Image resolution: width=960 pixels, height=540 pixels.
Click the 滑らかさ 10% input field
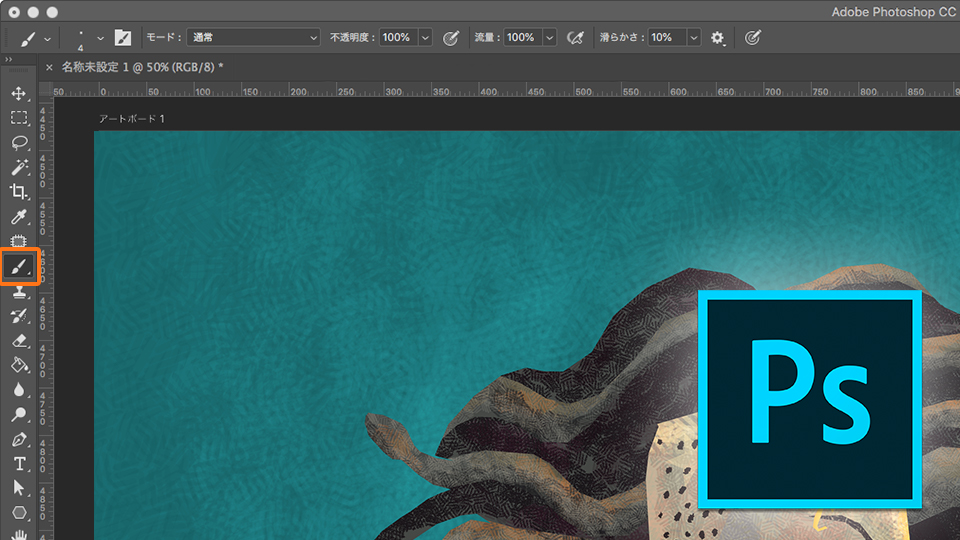667,38
